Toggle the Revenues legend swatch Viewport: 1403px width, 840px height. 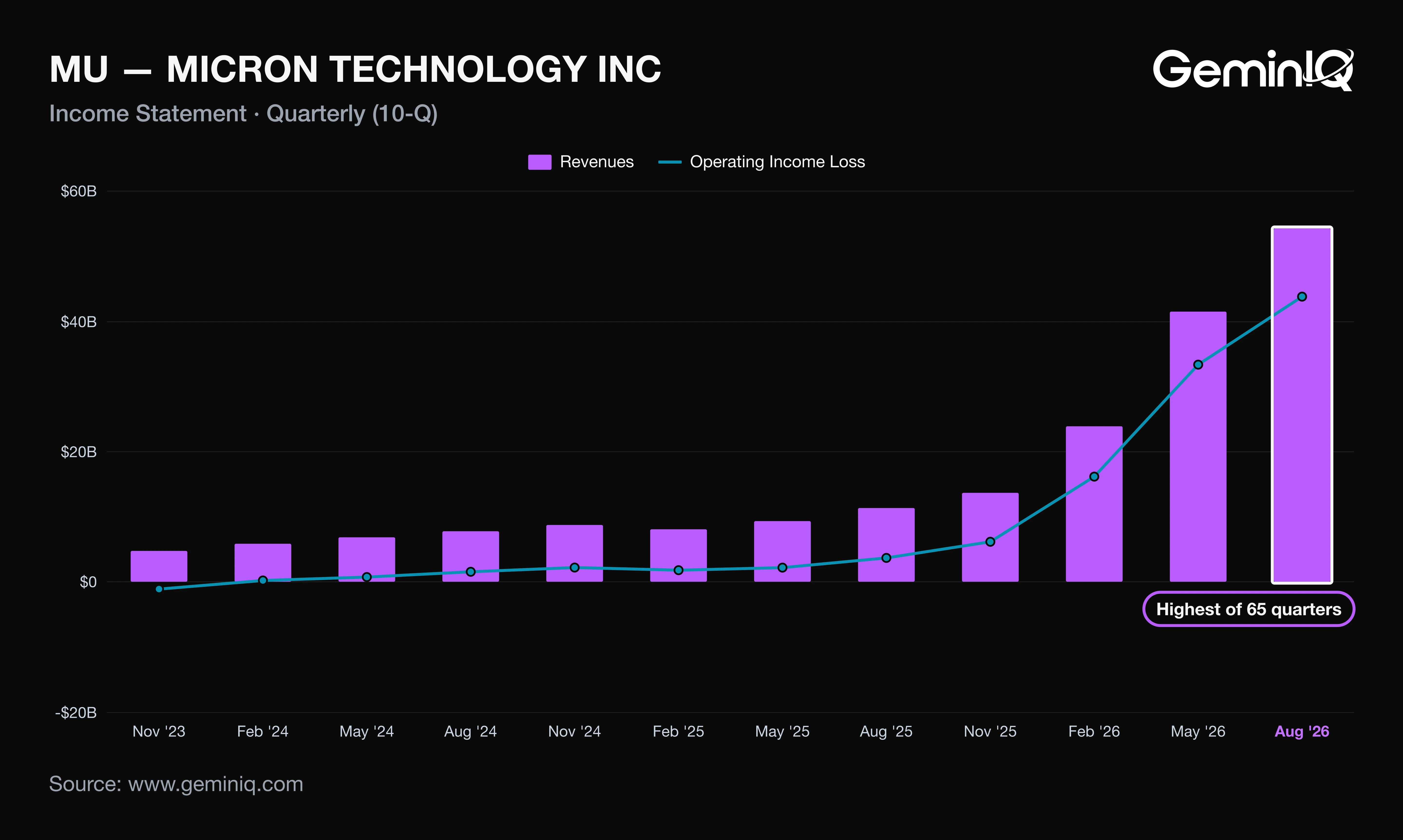click(540, 162)
